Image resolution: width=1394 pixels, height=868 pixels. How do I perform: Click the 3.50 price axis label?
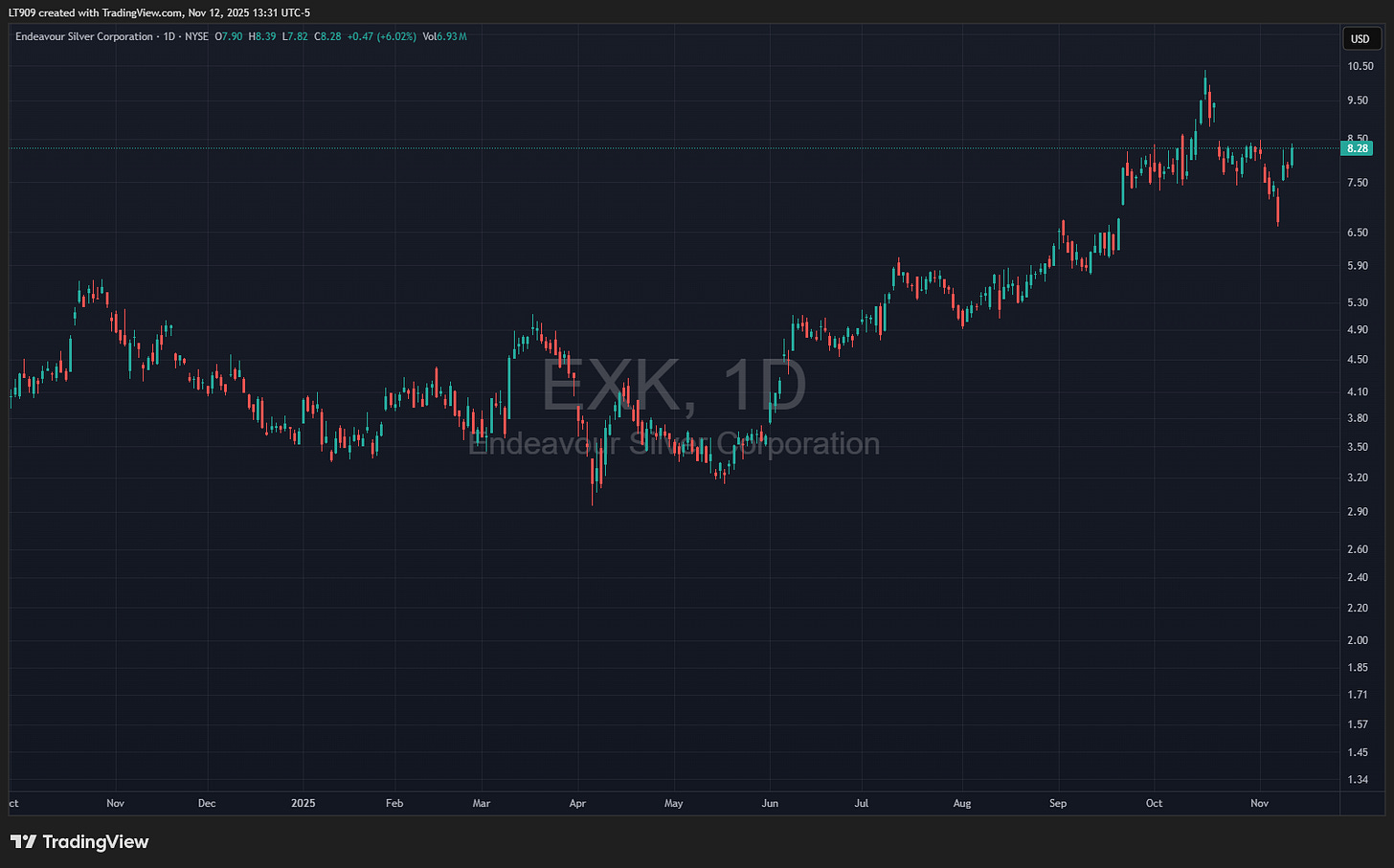point(1358,447)
